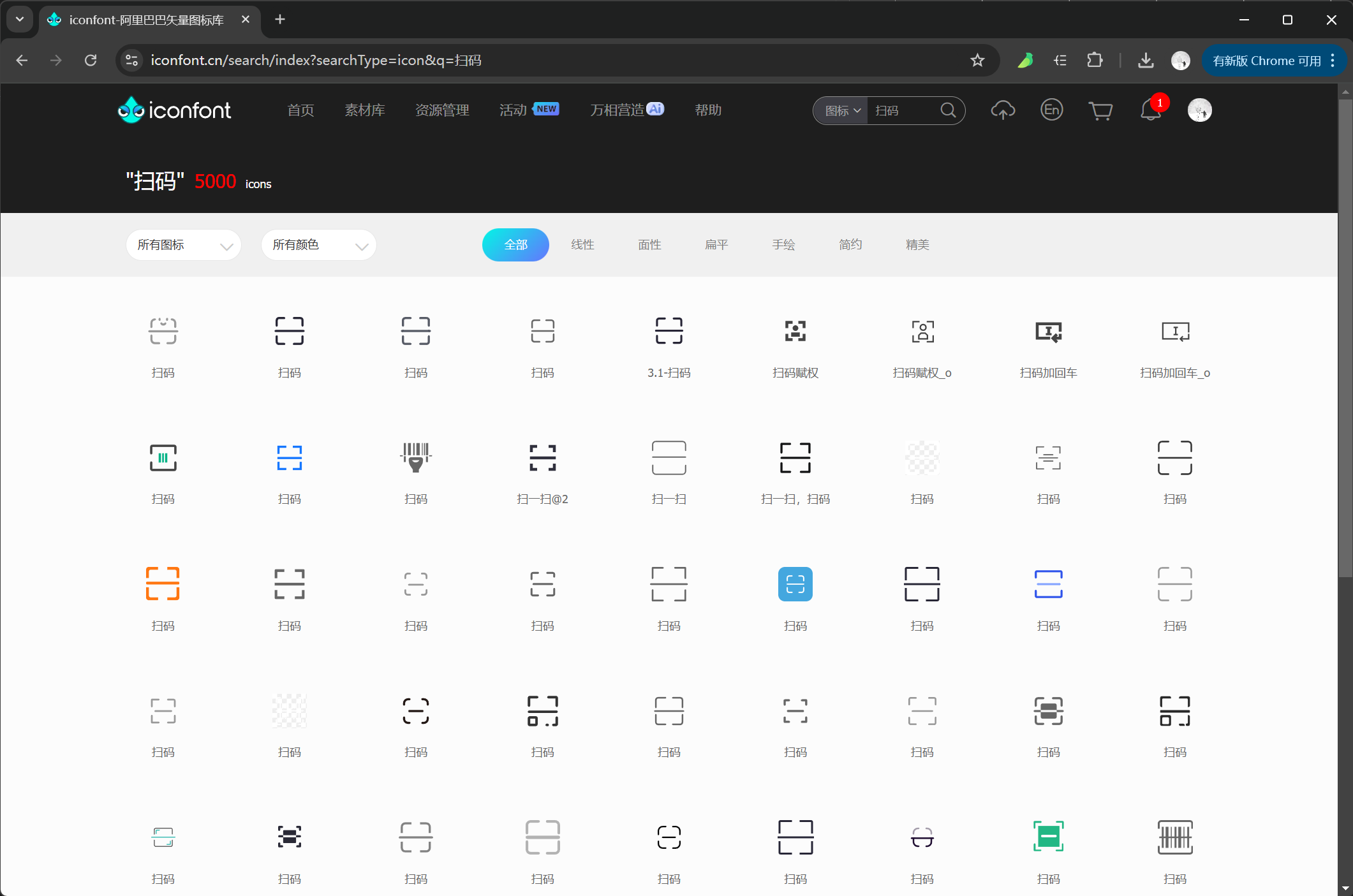Select the barcode scanner gun icon
The height and width of the screenshot is (896, 1353).
(x=416, y=457)
